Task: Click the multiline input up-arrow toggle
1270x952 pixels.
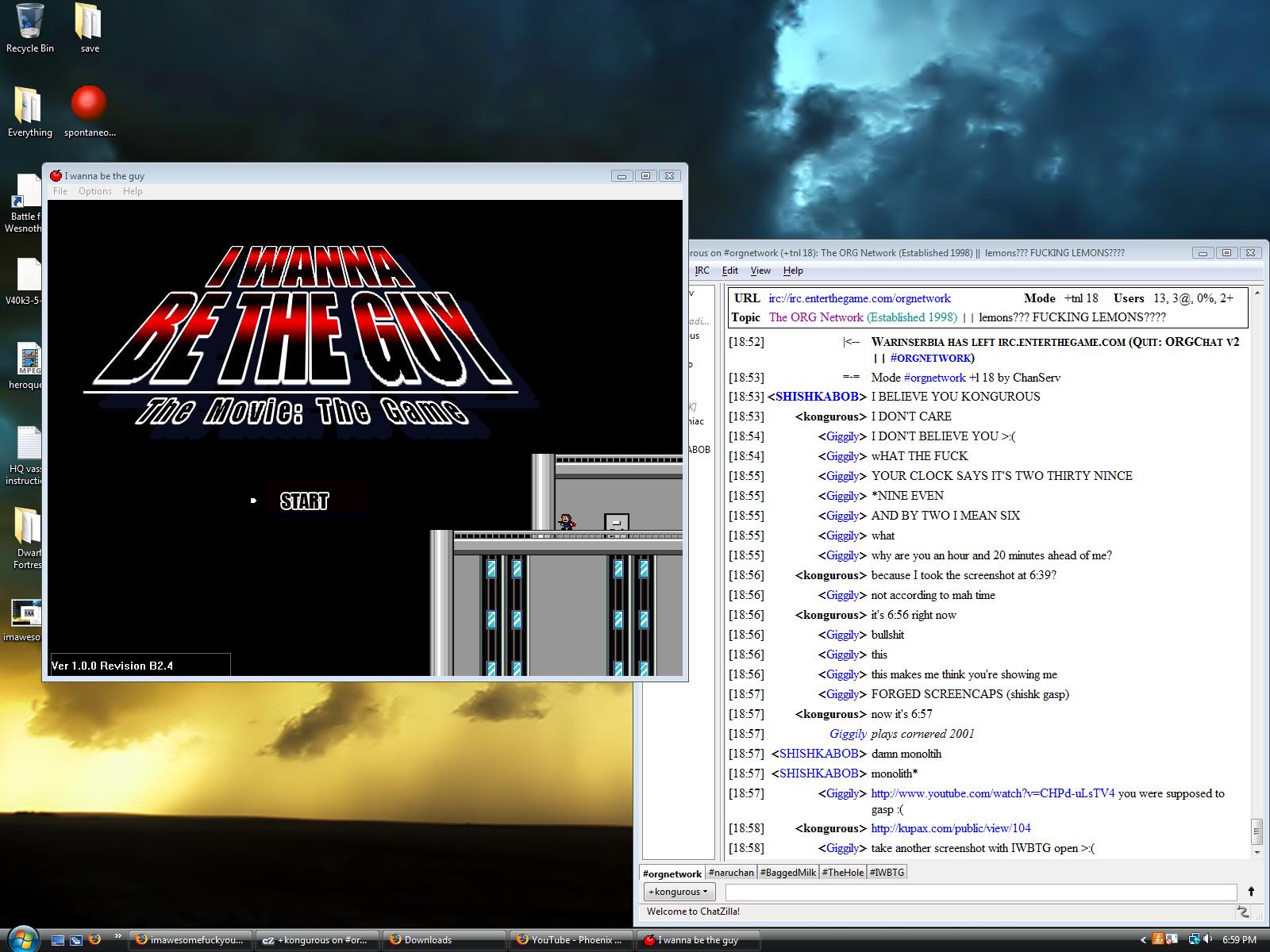Action: tap(1251, 892)
